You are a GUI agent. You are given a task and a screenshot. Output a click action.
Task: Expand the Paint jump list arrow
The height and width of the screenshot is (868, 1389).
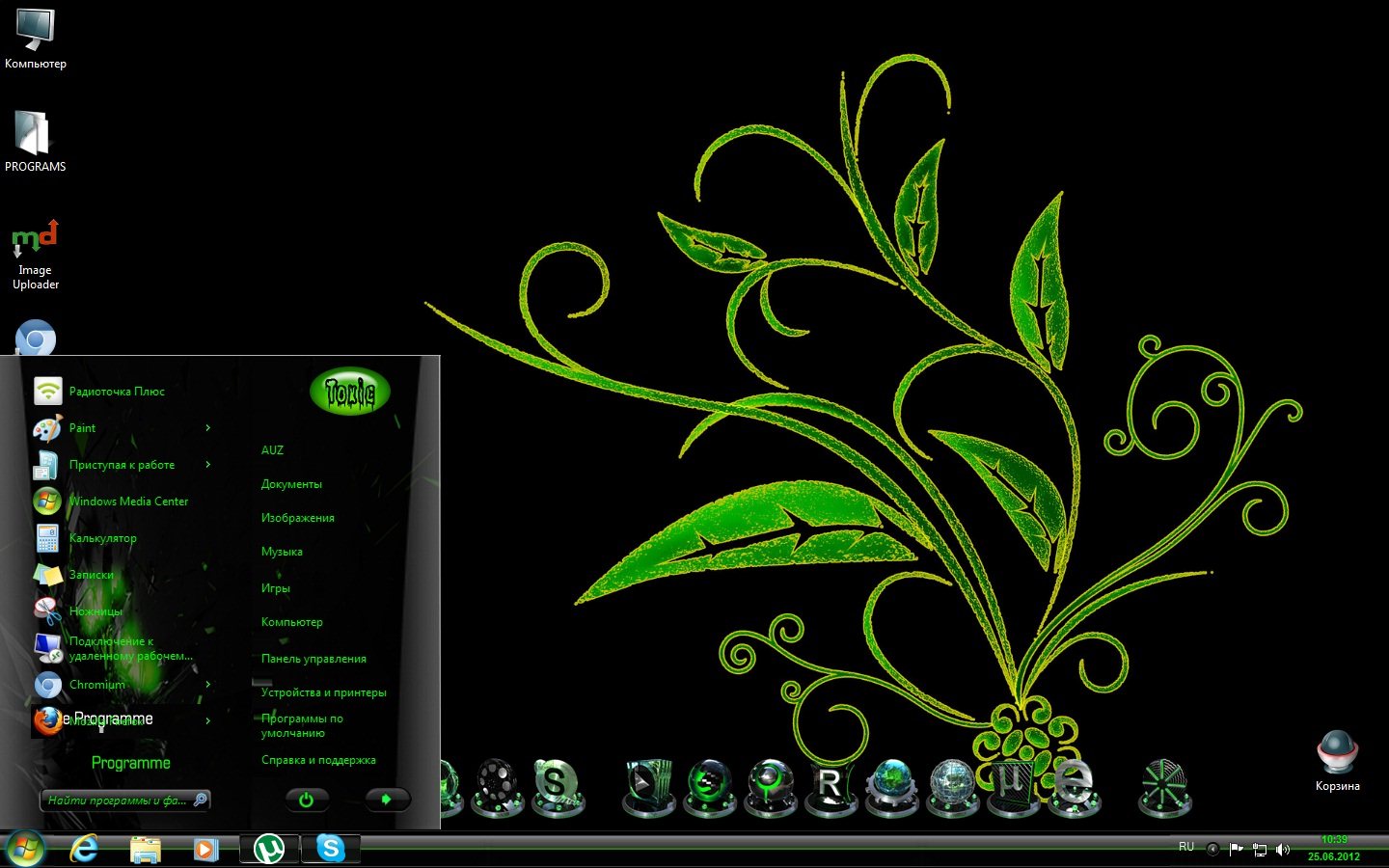[207, 428]
